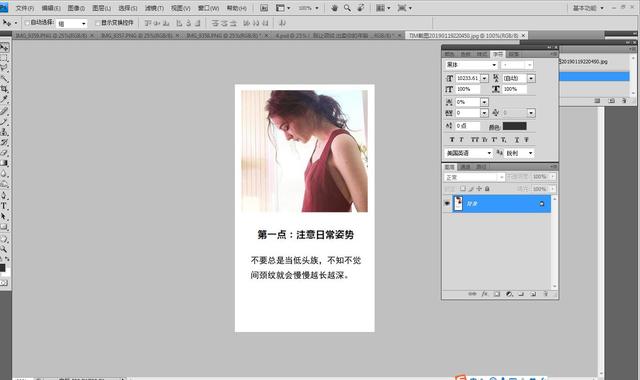Screen dimensions: 640x380
Task: Click the add layer mask button
Action: [x=497, y=294]
